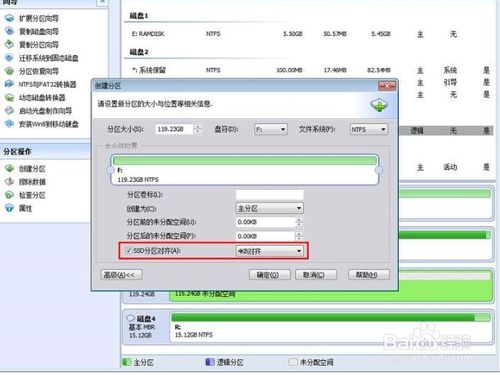Click the 5.50GB capacity cell of RAMDISK
Viewport: 500px width, 375px height.
[292, 34]
